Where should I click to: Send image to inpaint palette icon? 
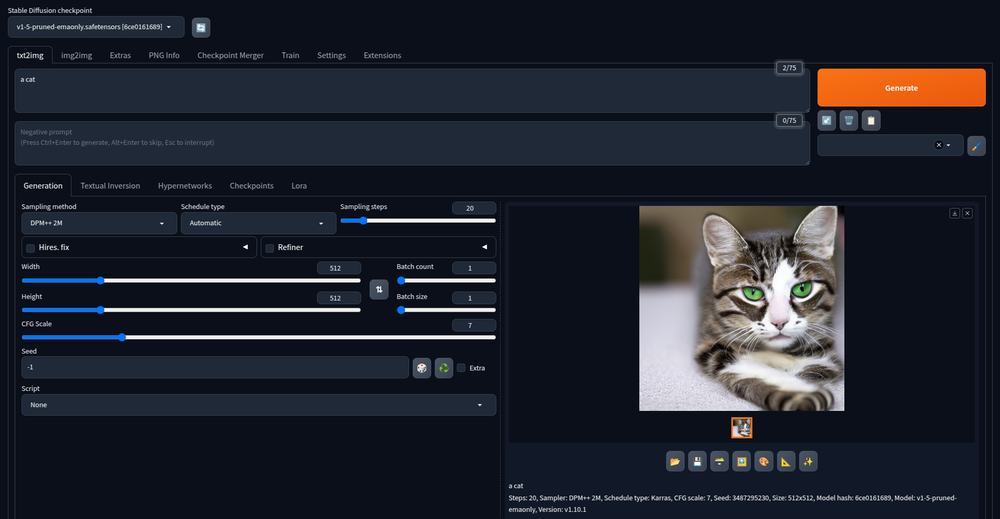764,462
